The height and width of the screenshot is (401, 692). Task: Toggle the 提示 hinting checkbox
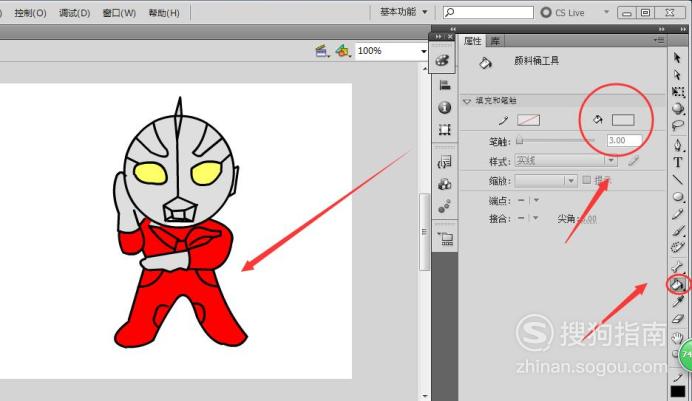point(587,180)
